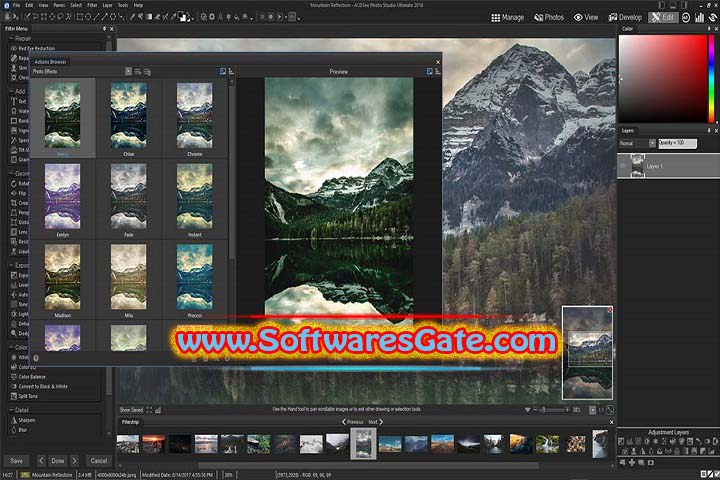Screen dimensions: 720x480
Task: Apply the Instant photo effect thumbnail
Action: [195, 196]
